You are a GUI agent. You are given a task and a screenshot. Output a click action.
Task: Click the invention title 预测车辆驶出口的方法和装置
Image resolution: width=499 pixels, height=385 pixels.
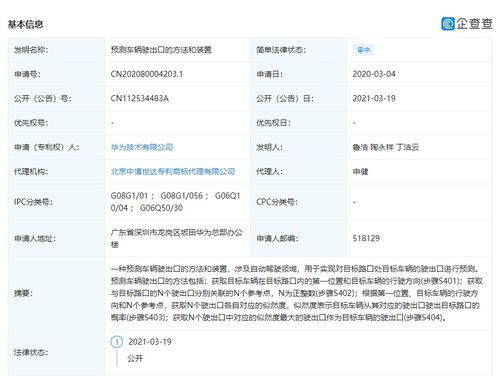point(161,50)
